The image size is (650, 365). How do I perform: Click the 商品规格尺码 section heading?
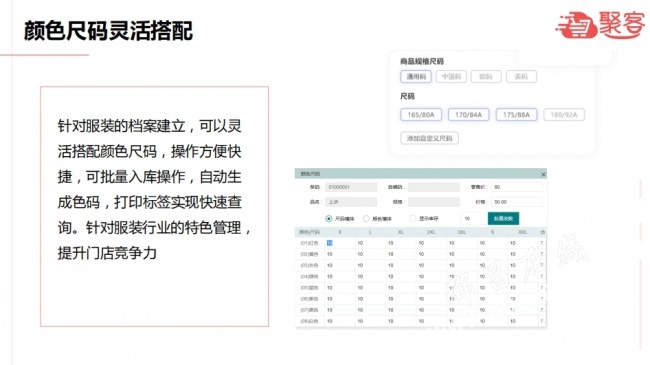[422, 61]
